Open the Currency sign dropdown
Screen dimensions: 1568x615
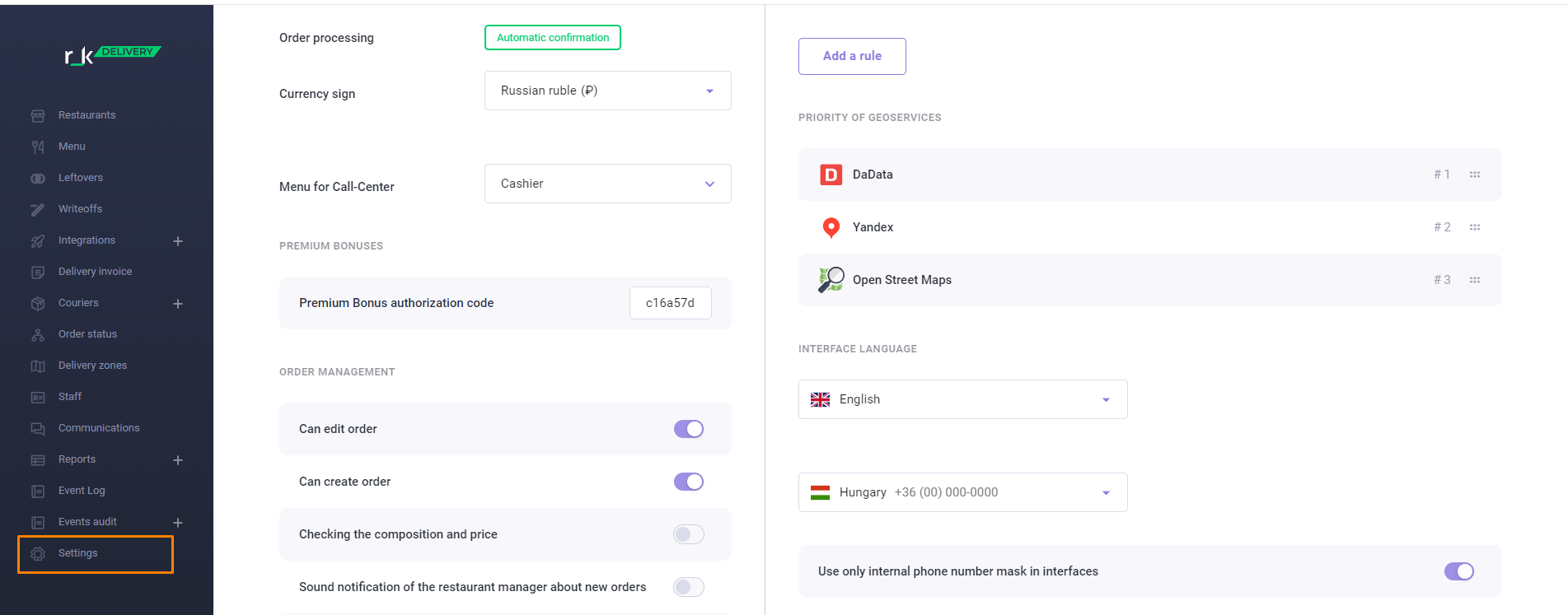(608, 91)
